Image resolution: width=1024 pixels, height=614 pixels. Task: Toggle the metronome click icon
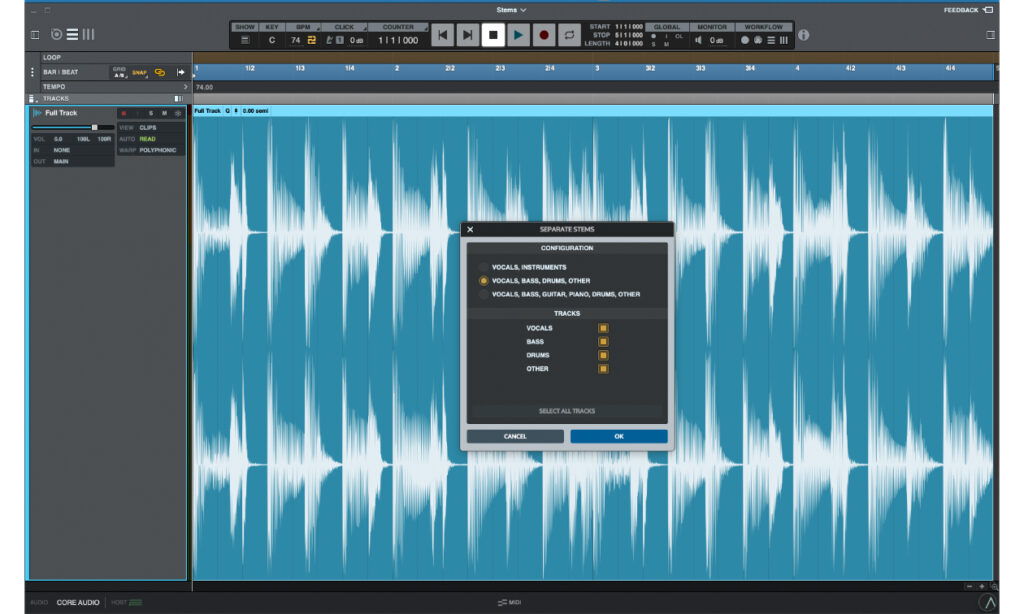[329, 40]
